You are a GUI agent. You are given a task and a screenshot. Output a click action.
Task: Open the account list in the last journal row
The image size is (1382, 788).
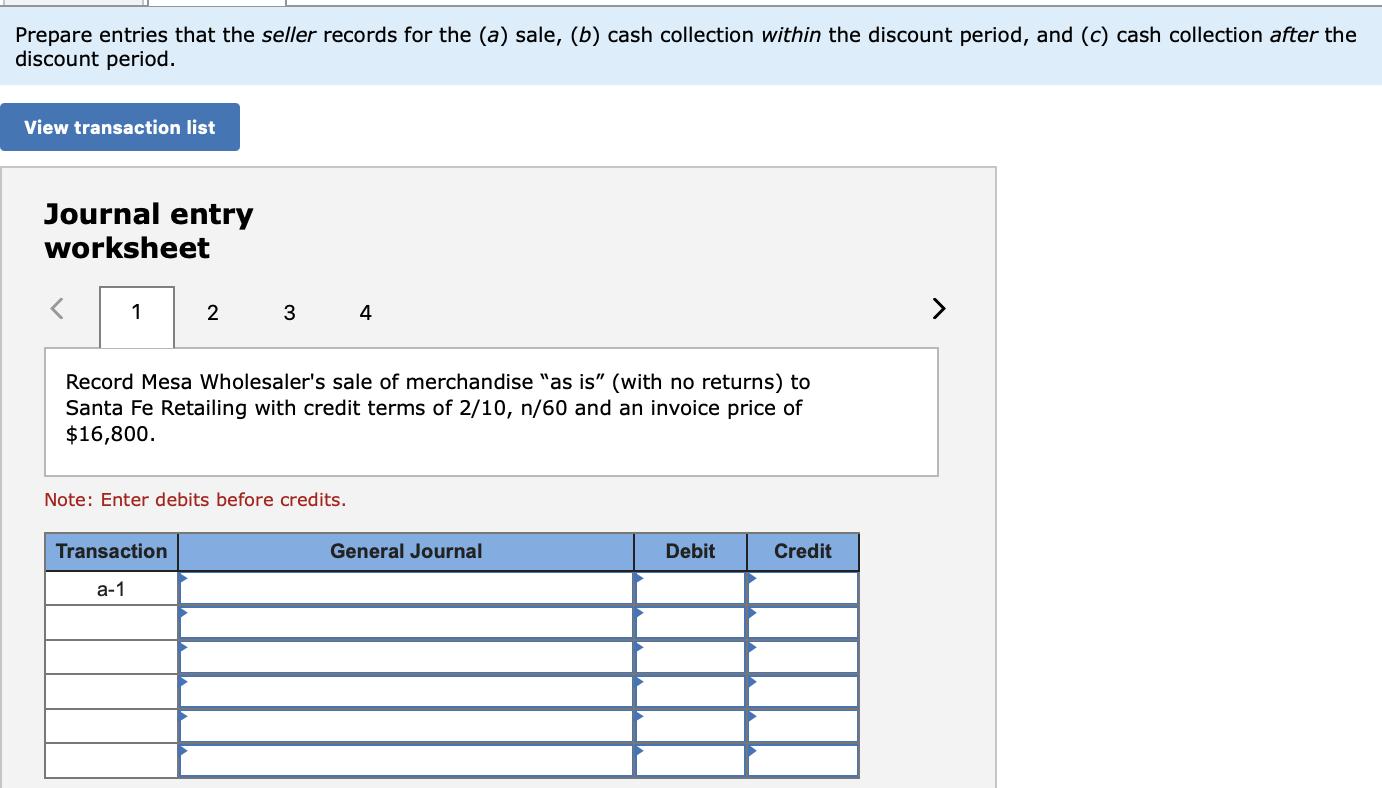tap(183, 752)
